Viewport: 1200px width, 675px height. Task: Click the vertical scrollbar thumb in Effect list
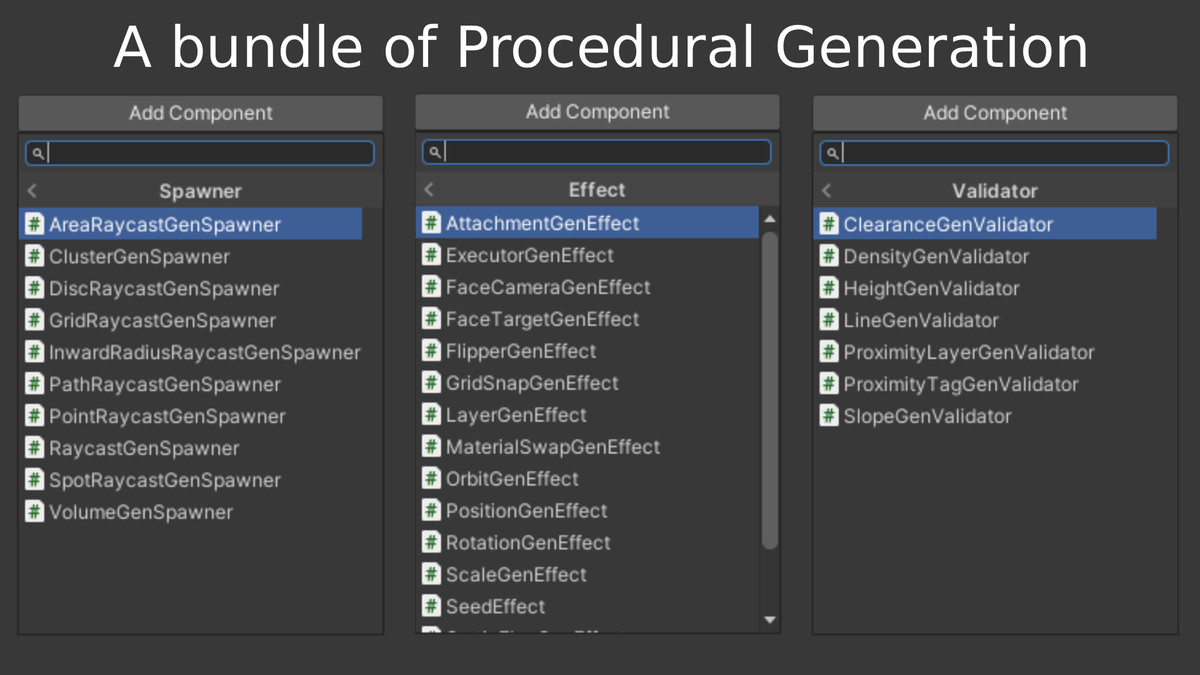click(769, 390)
